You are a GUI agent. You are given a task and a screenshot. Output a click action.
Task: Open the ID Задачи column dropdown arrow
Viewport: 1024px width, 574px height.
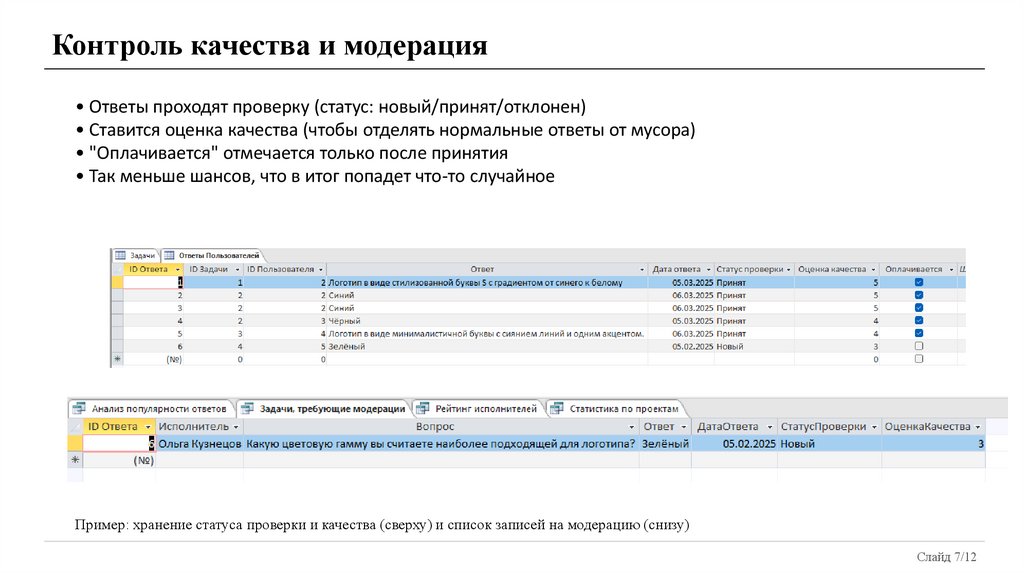pos(237,270)
